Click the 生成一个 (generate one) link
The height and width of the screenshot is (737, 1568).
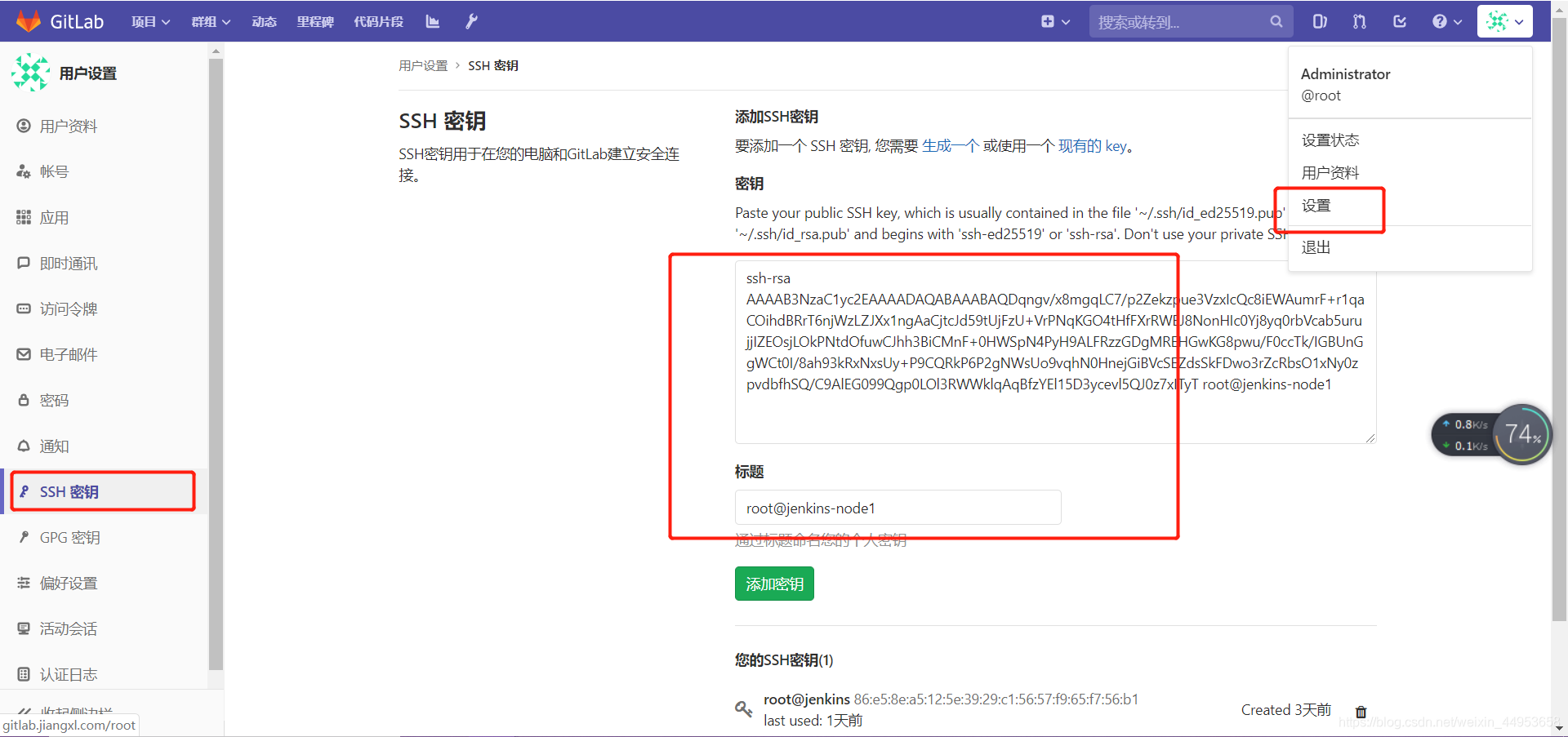coord(951,146)
